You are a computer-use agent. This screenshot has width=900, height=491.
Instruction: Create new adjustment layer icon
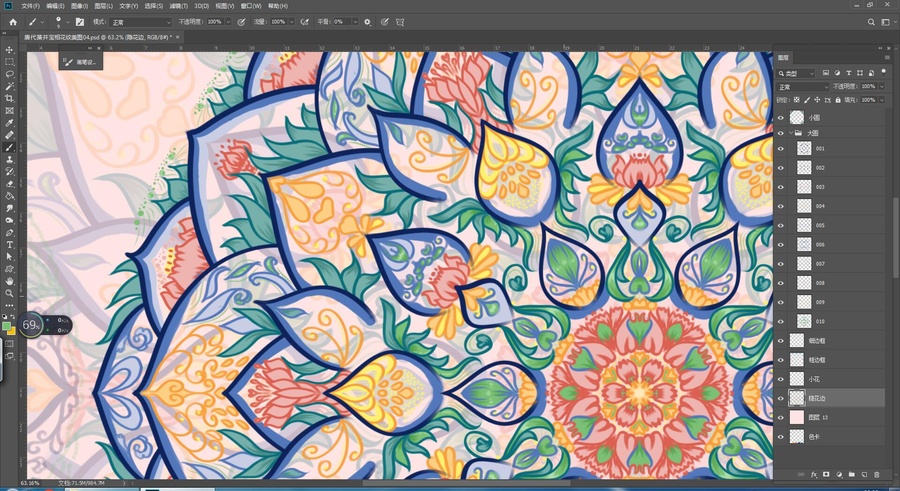(839, 474)
